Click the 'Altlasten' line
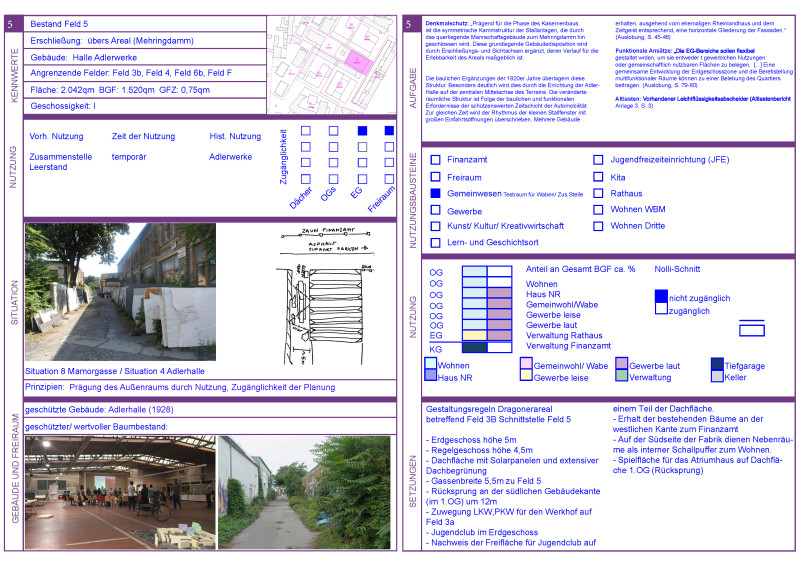The image size is (800, 566). (x=703, y=99)
